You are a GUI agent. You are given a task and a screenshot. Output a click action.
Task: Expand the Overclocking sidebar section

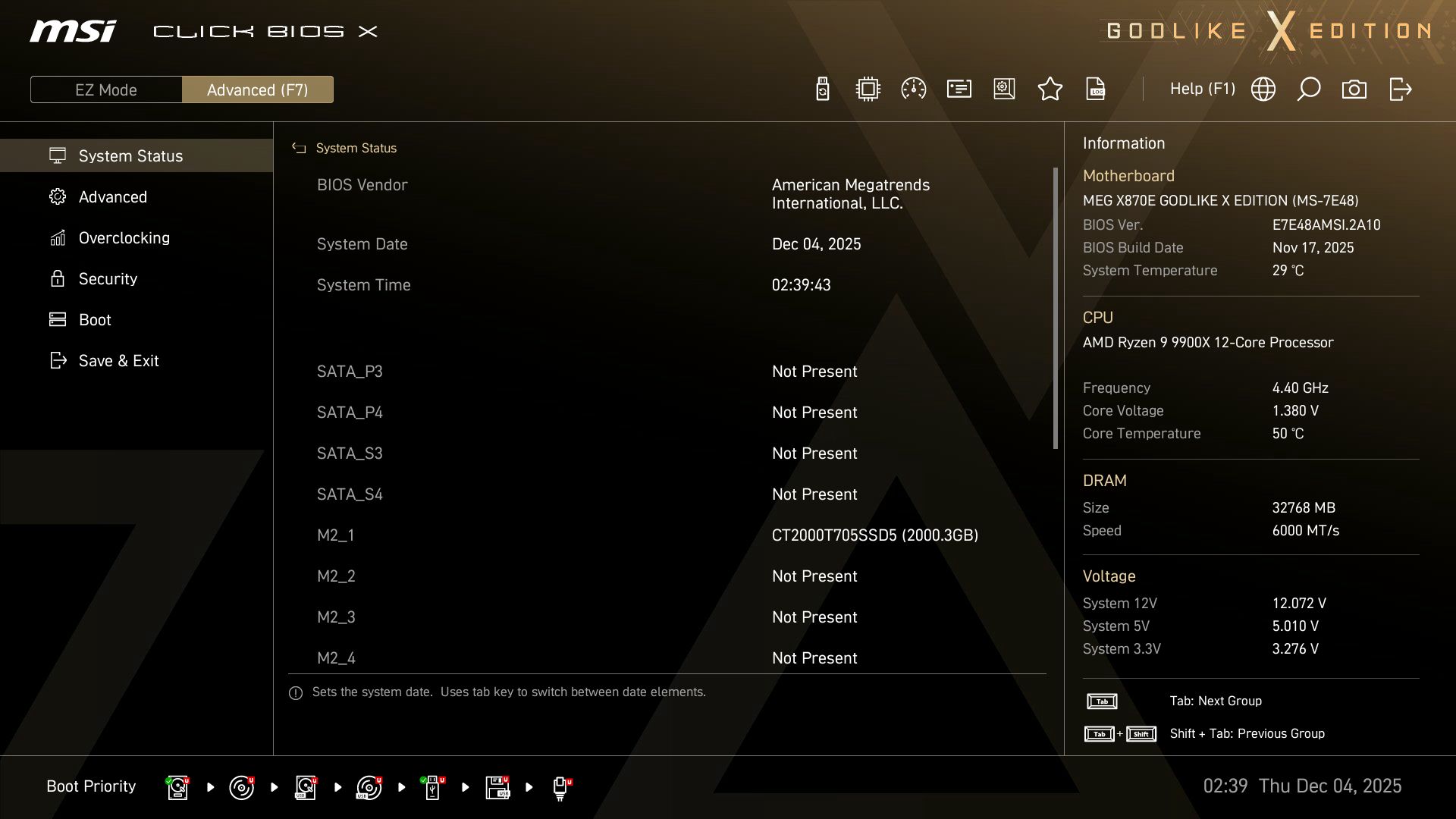point(124,237)
